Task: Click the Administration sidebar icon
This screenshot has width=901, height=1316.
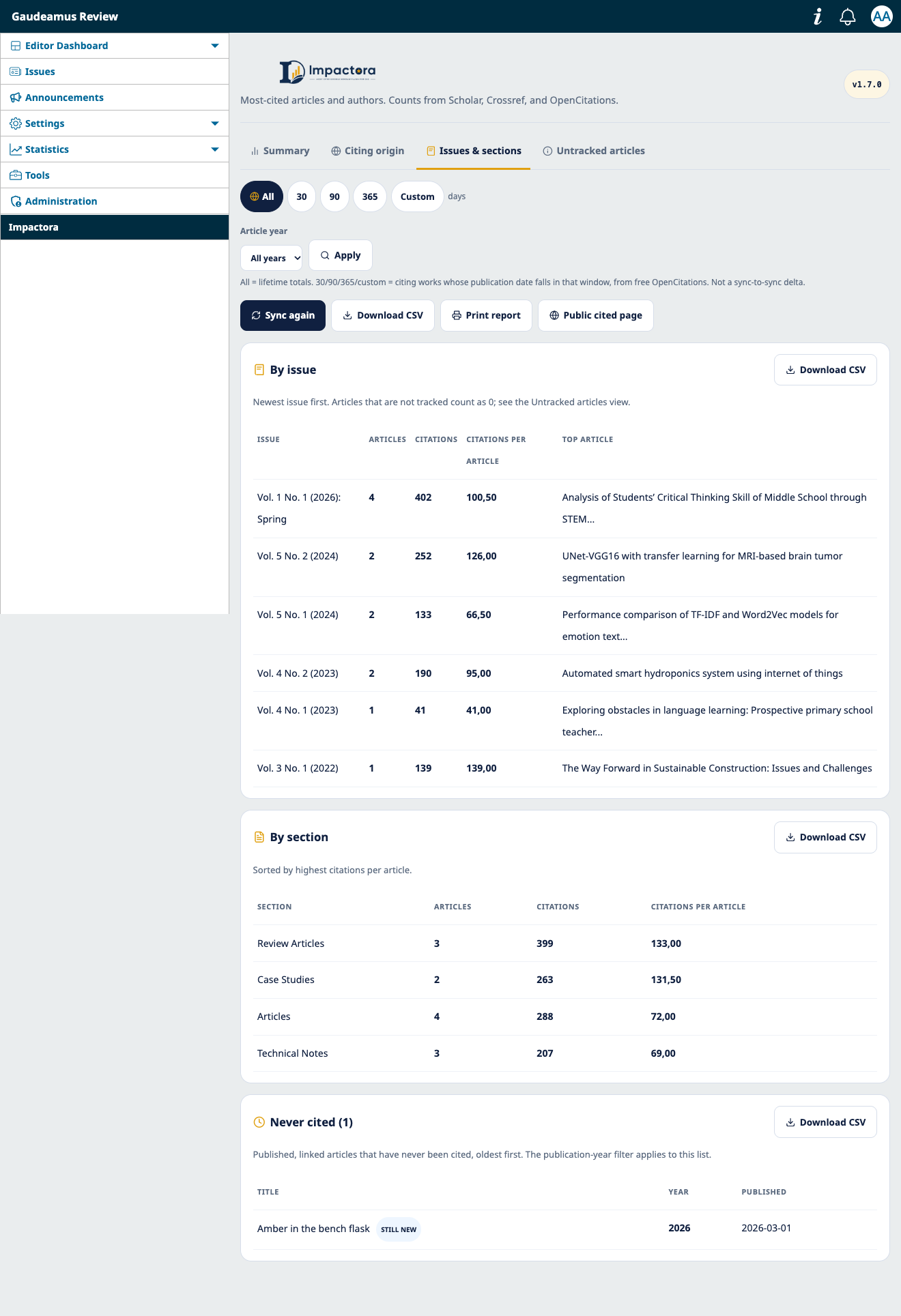Action: coord(15,201)
